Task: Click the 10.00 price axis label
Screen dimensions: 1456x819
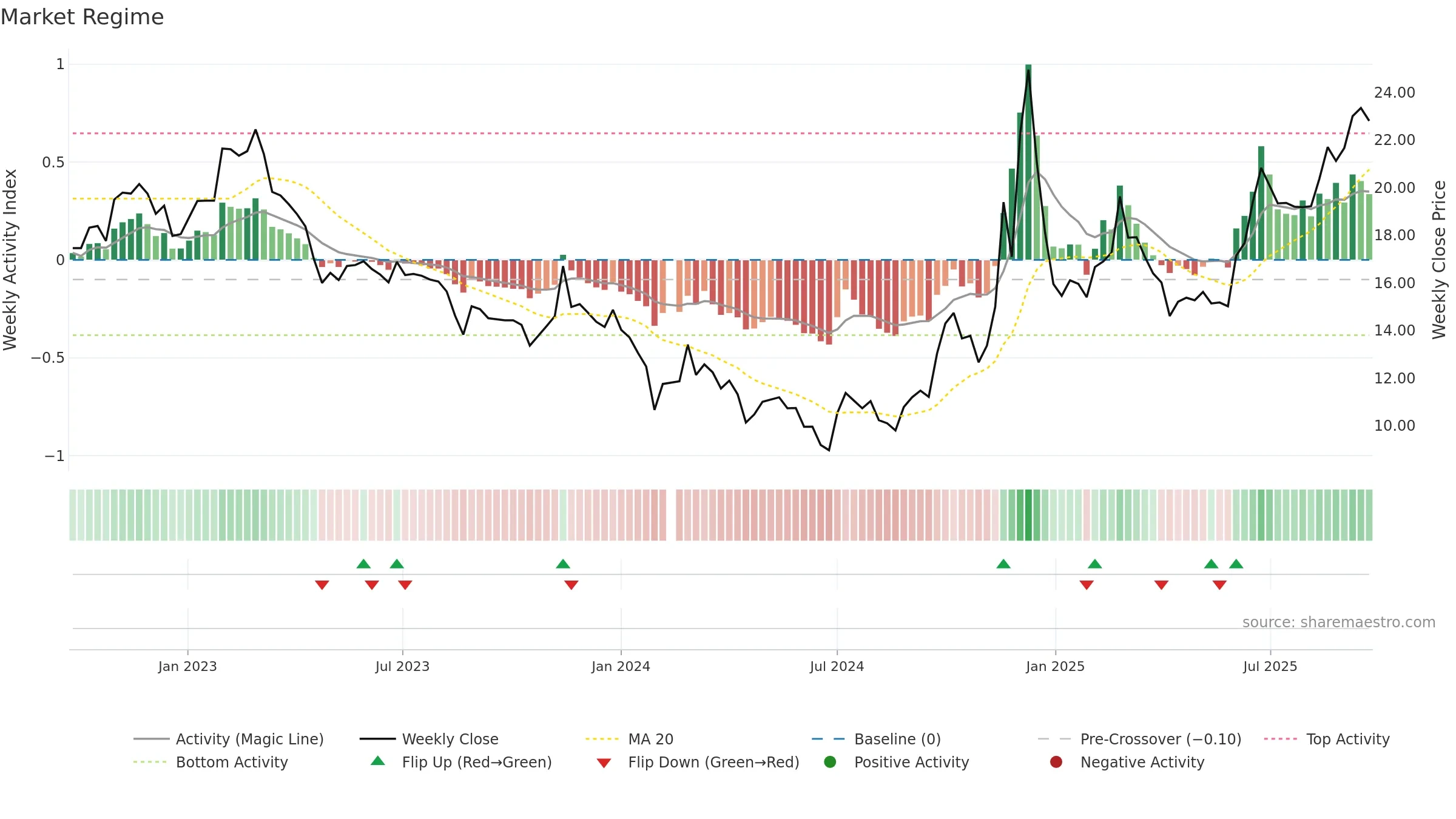Action: tap(1394, 426)
